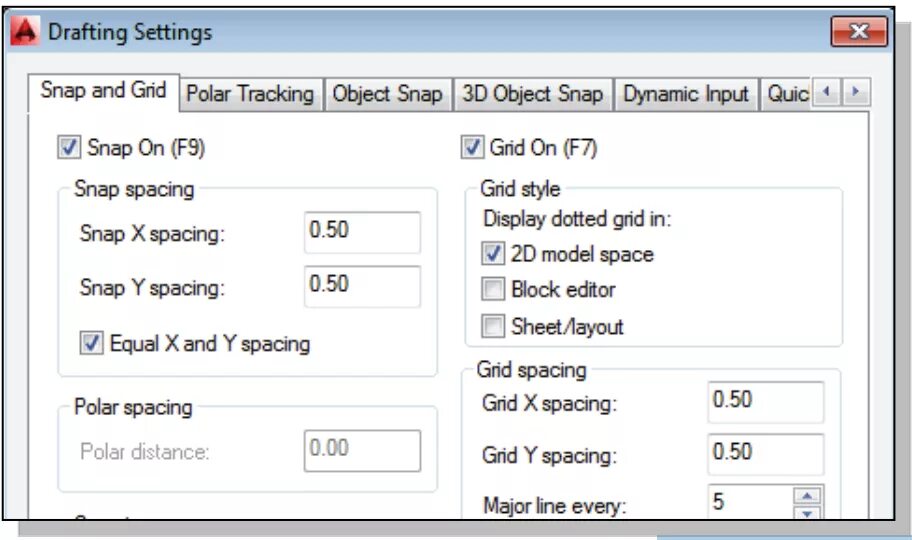Switch to the Polar Tracking tab
Screen dimensions: 912x540
tap(250, 94)
